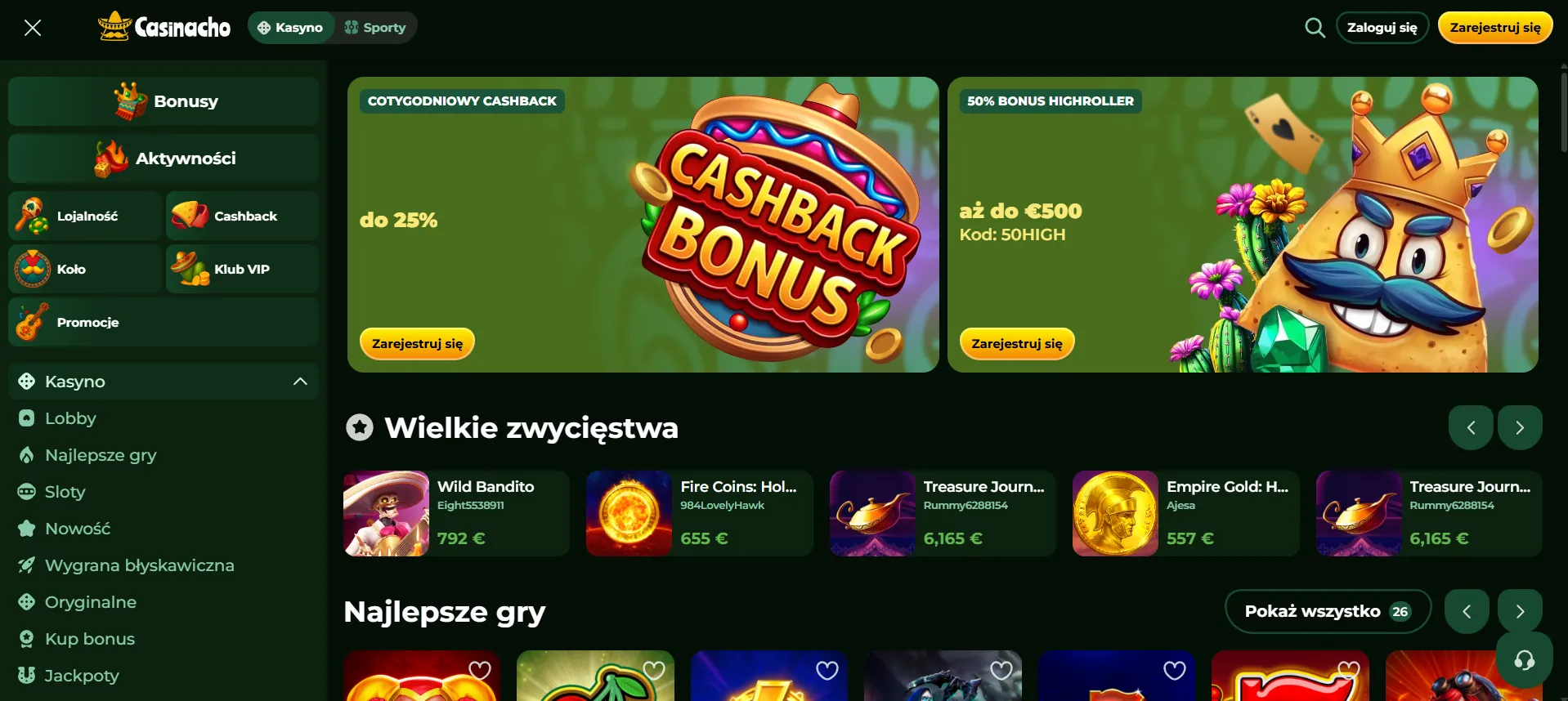Click Pokaż wszystko 26 button
This screenshot has height=701, width=1568.
tap(1328, 611)
